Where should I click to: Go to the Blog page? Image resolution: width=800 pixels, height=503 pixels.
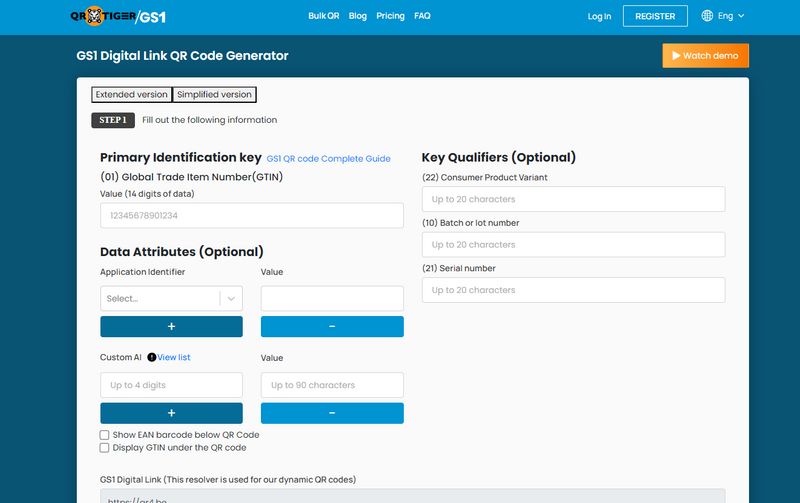(358, 16)
